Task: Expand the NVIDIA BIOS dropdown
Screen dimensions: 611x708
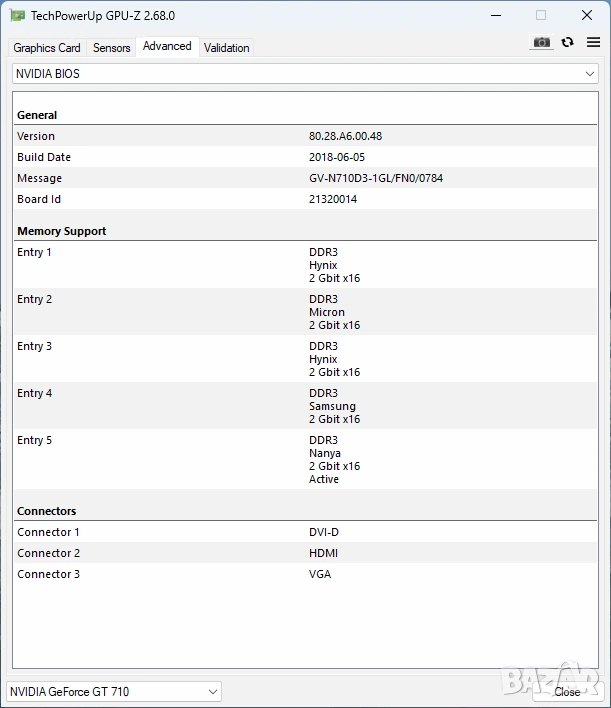Action: [304, 74]
